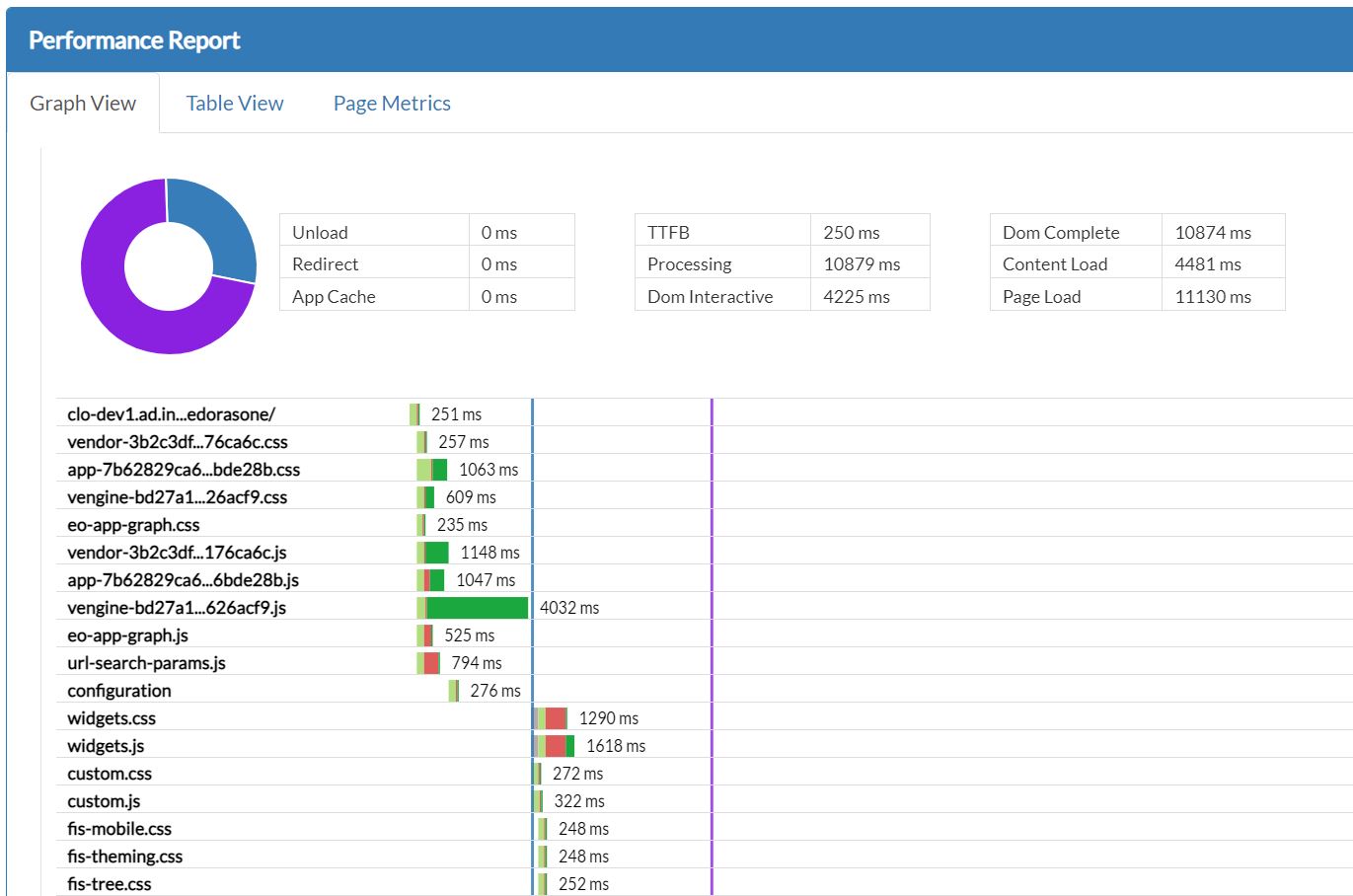Select the custom.css resource name

pyautogui.click(x=110, y=774)
